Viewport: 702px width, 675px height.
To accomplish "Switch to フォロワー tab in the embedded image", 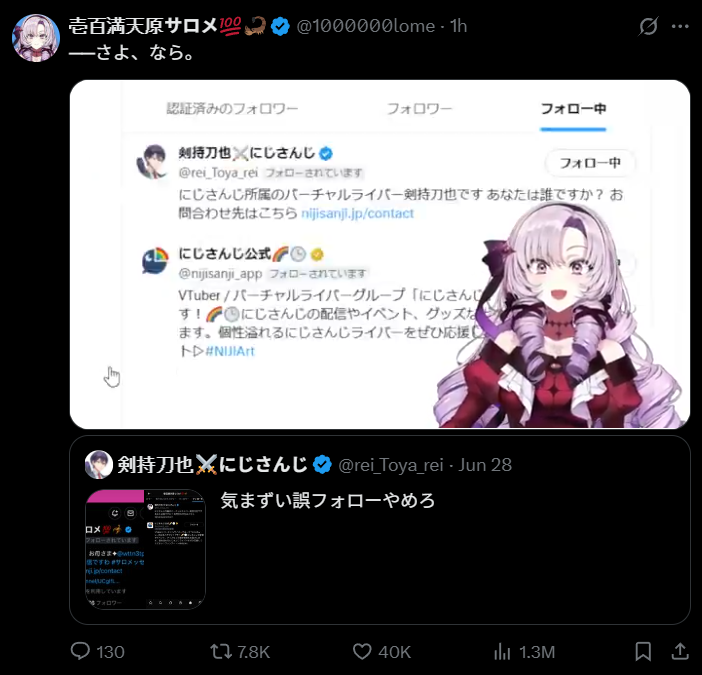I will (419, 109).
